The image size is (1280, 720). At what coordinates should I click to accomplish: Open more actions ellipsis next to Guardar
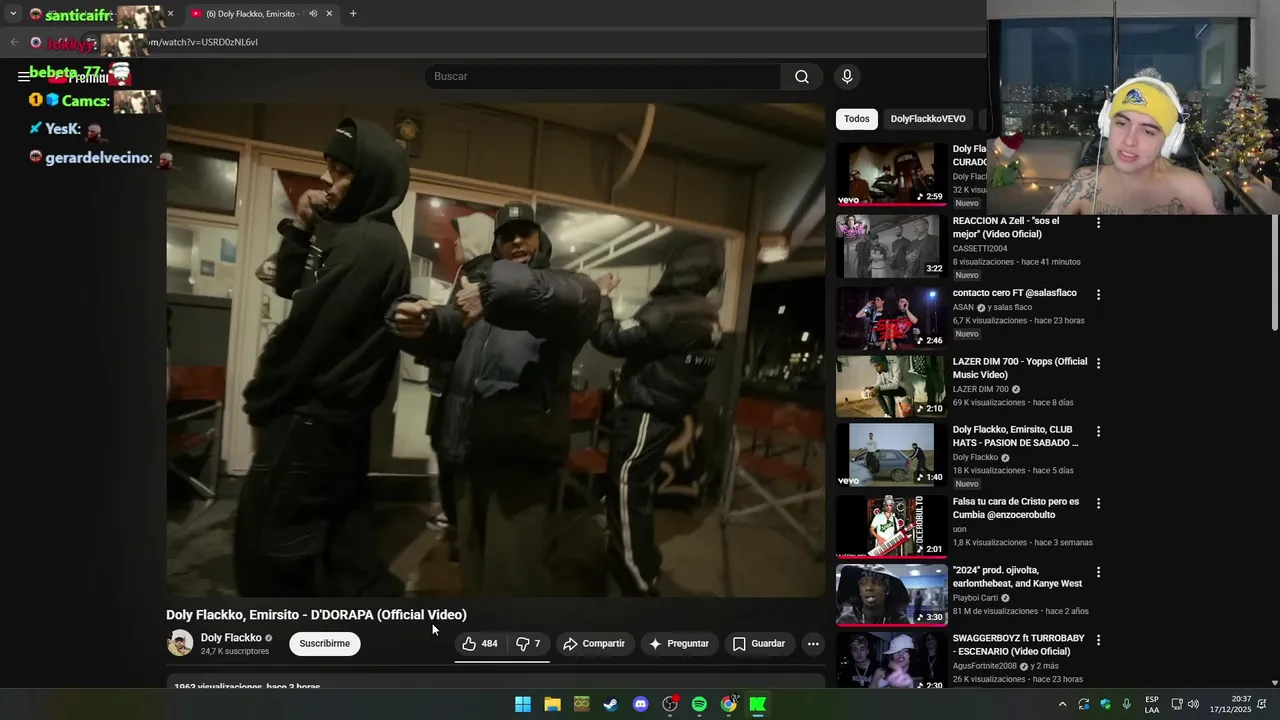coord(813,644)
